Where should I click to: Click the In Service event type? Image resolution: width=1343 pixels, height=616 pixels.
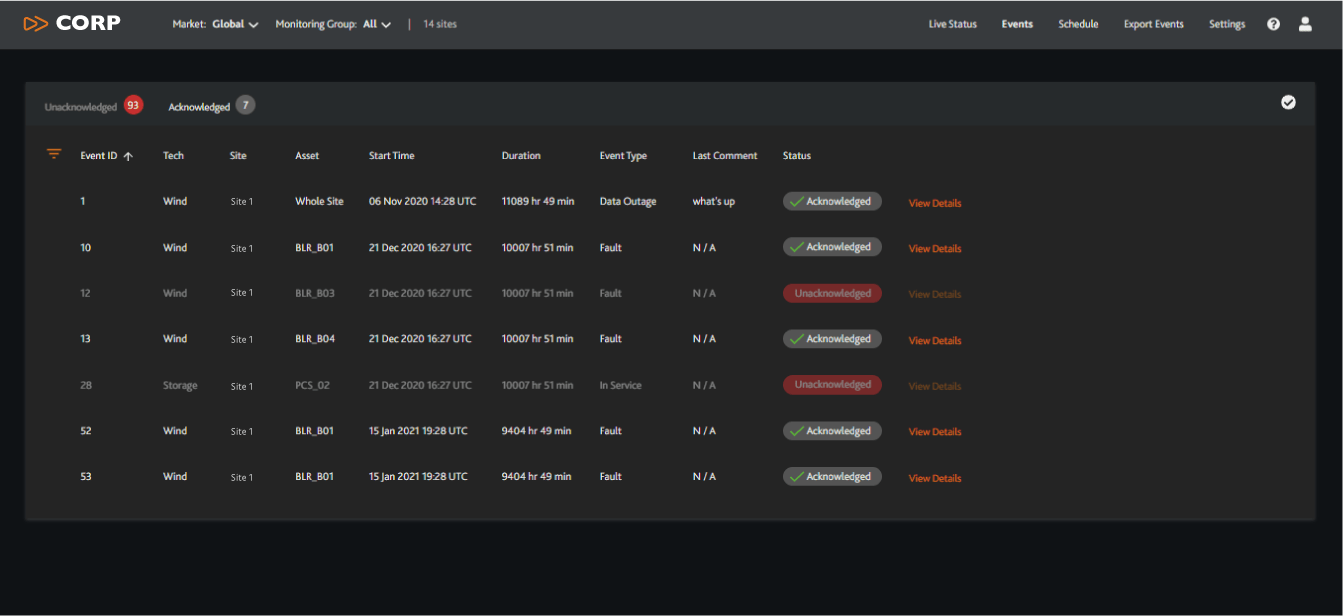pyautogui.click(x=620, y=386)
